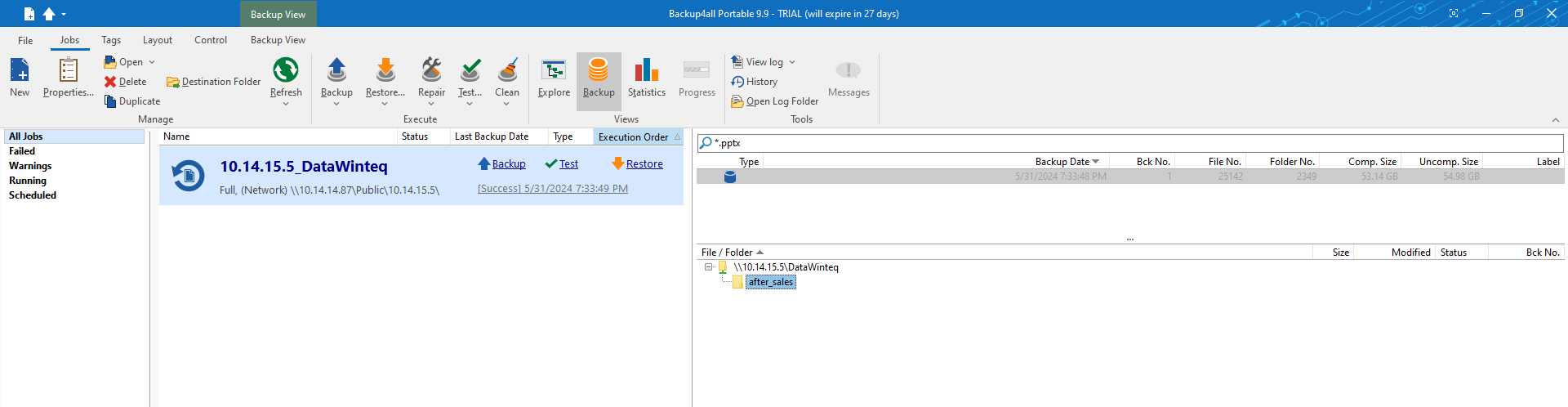This screenshot has width=1568, height=407.
Task: Select the Backup View ribbon tab
Action: (x=278, y=40)
